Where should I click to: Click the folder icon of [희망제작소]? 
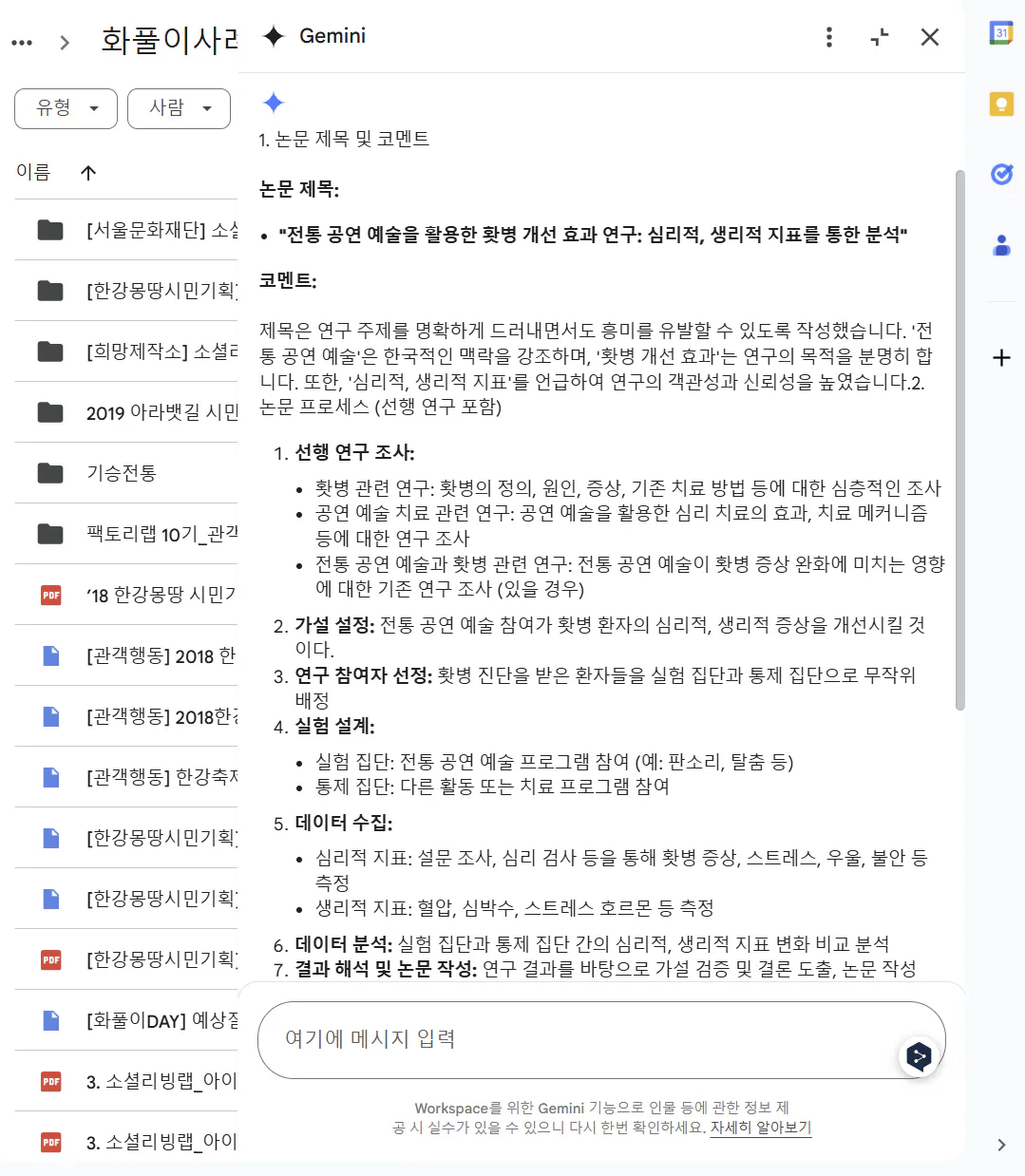point(50,351)
